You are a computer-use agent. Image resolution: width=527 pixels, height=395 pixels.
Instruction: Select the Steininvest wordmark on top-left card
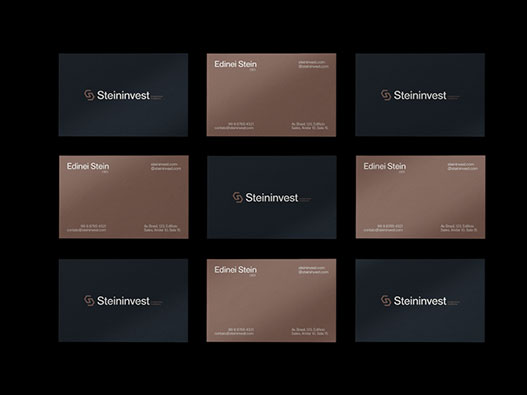(123, 95)
